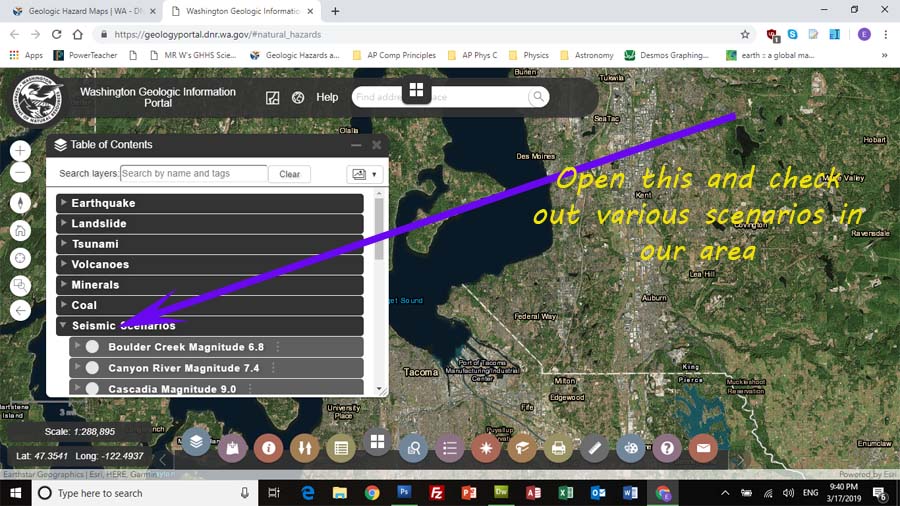Image resolution: width=900 pixels, height=506 pixels.
Task: Click the compass north arrow button
Action: pyautogui.click(x=20, y=202)
